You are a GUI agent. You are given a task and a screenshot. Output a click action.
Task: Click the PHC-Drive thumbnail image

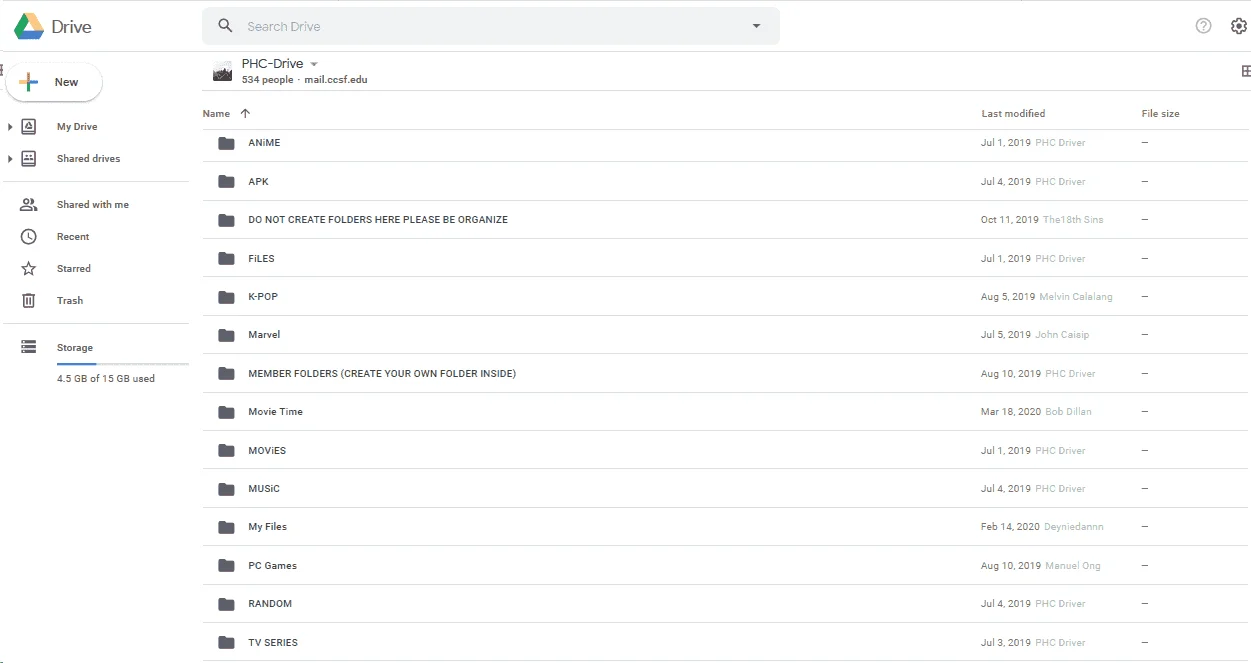[222, 71]
